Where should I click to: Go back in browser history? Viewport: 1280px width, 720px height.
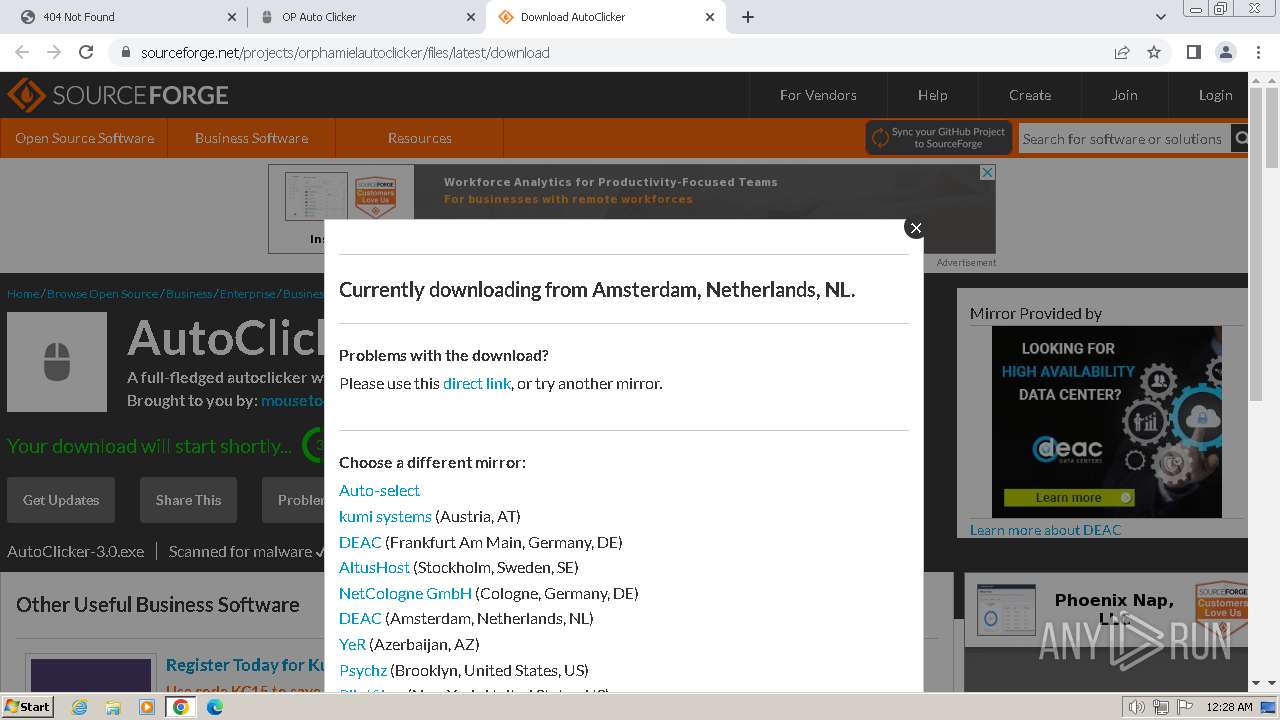(22, 52)
